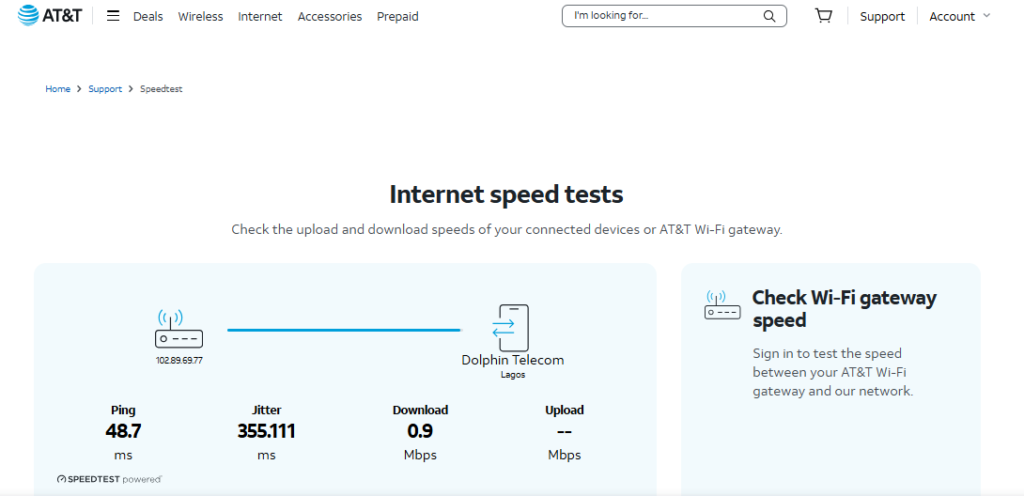Click the Jitter label
The width and height of the screenshot is (1024, 496).
[266, 410]
